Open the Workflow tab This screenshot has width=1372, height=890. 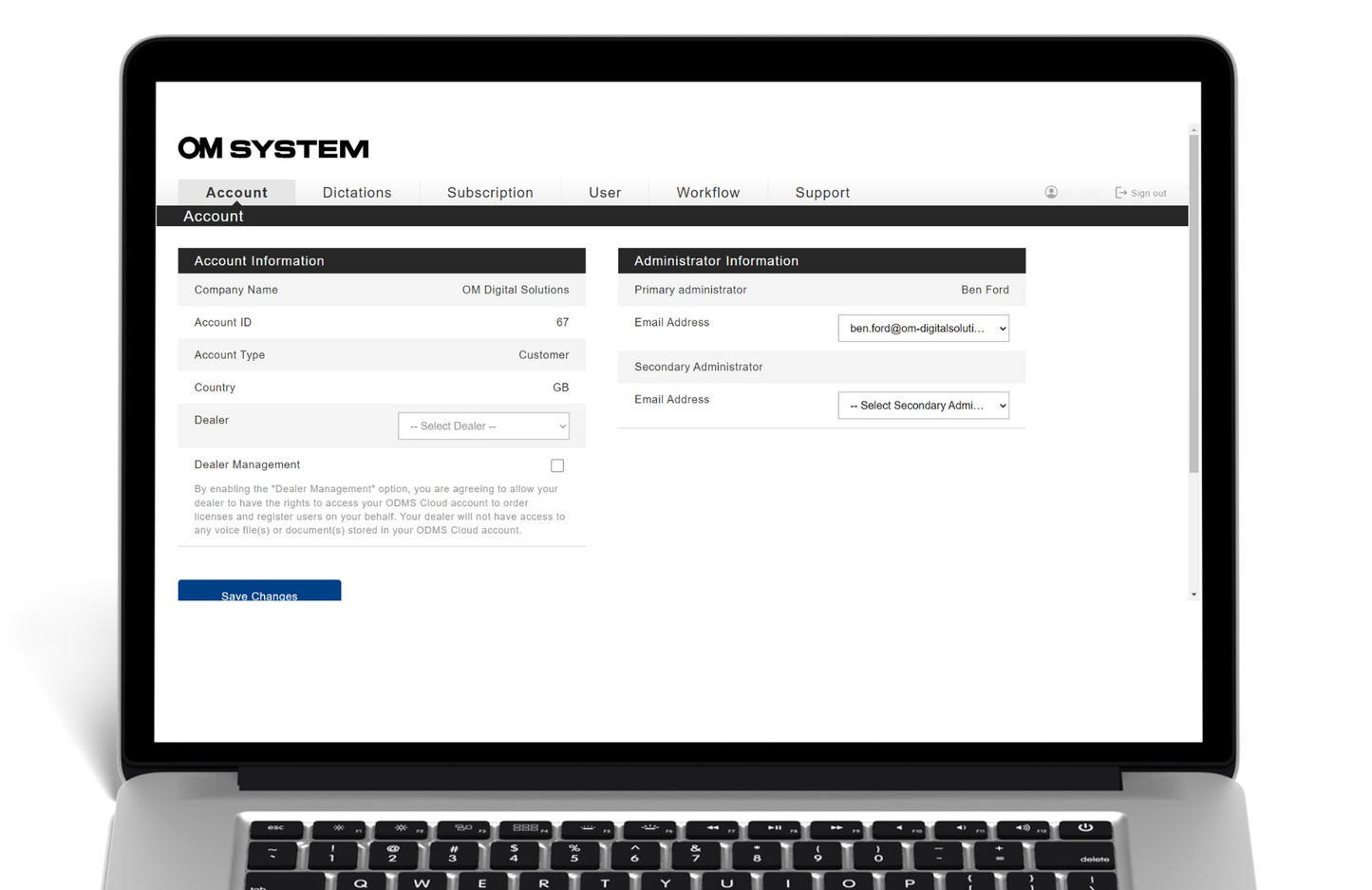[708, 192]
